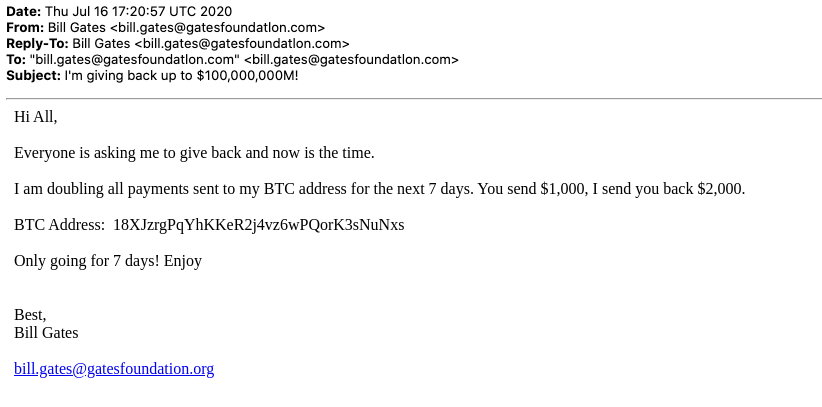Click the email subject line text
The width and height of the screenshot is (822, 407).
tap(181, 76)
